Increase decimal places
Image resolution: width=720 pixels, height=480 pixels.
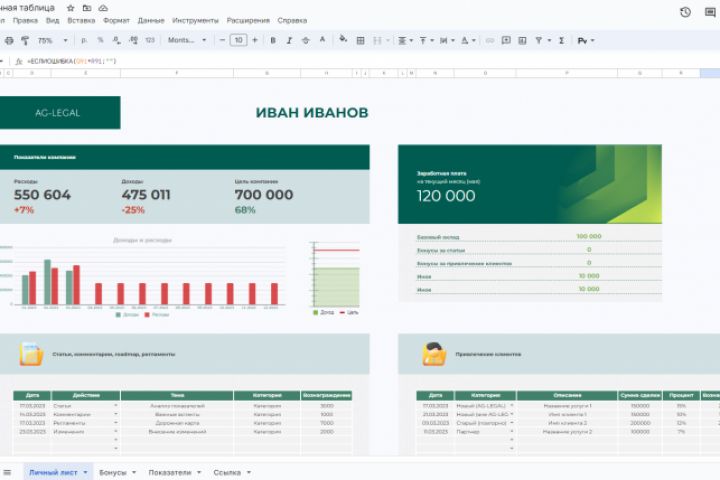pyautogui.click(x=134, y=40)
